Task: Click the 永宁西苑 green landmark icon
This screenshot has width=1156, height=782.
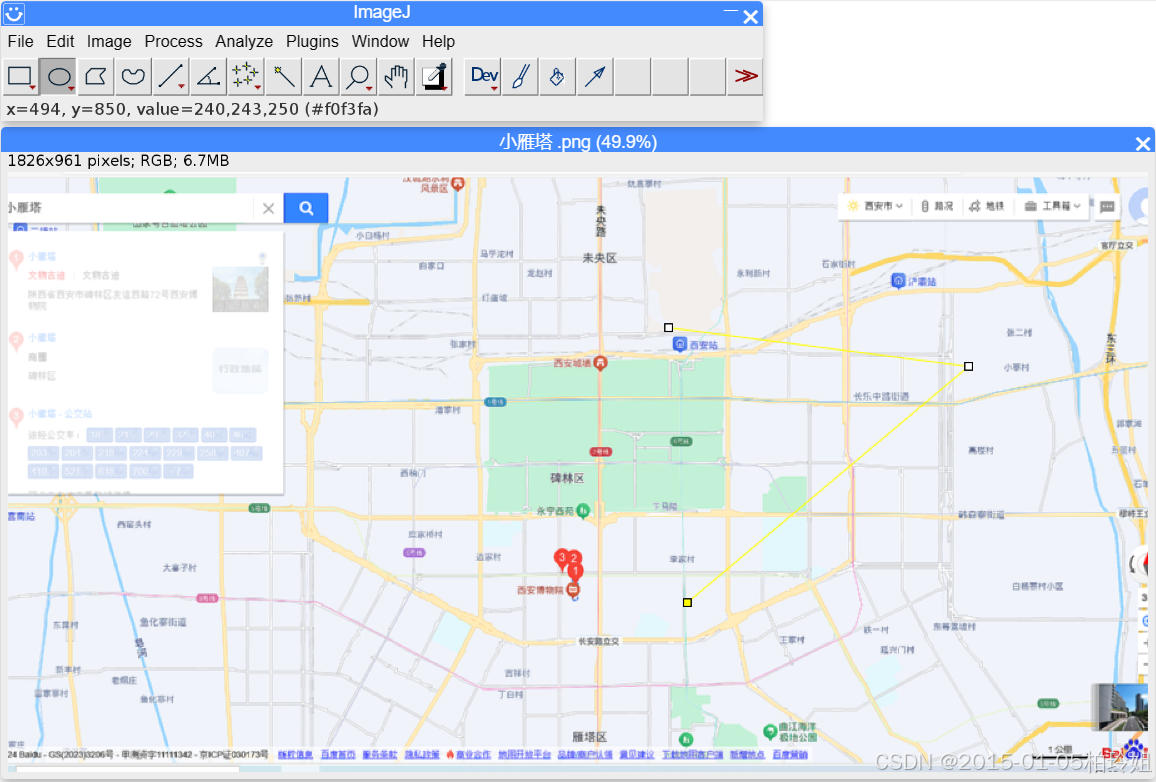Action: (x=583, y=510)
